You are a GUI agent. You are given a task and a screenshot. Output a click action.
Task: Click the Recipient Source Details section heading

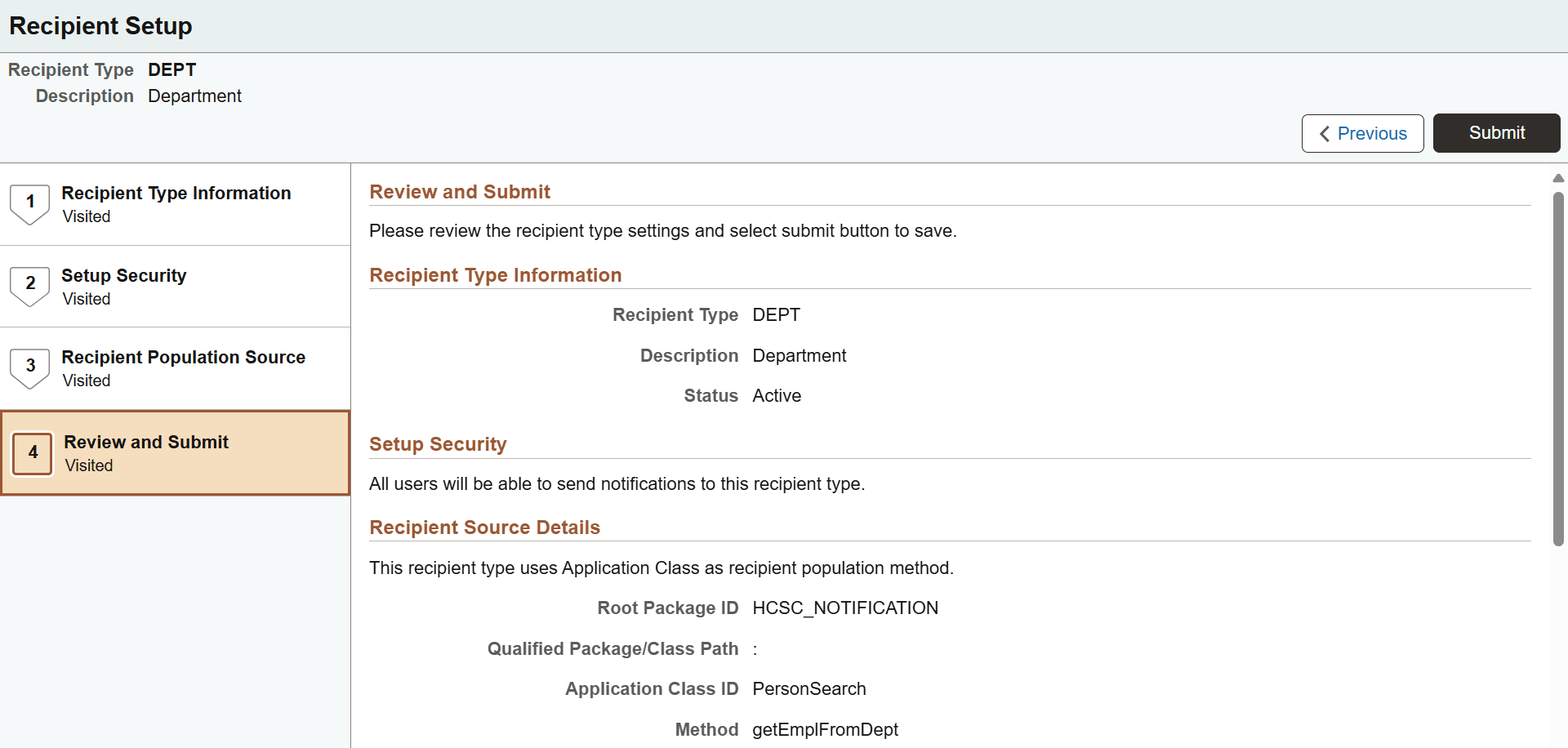(x=484, y=528)
